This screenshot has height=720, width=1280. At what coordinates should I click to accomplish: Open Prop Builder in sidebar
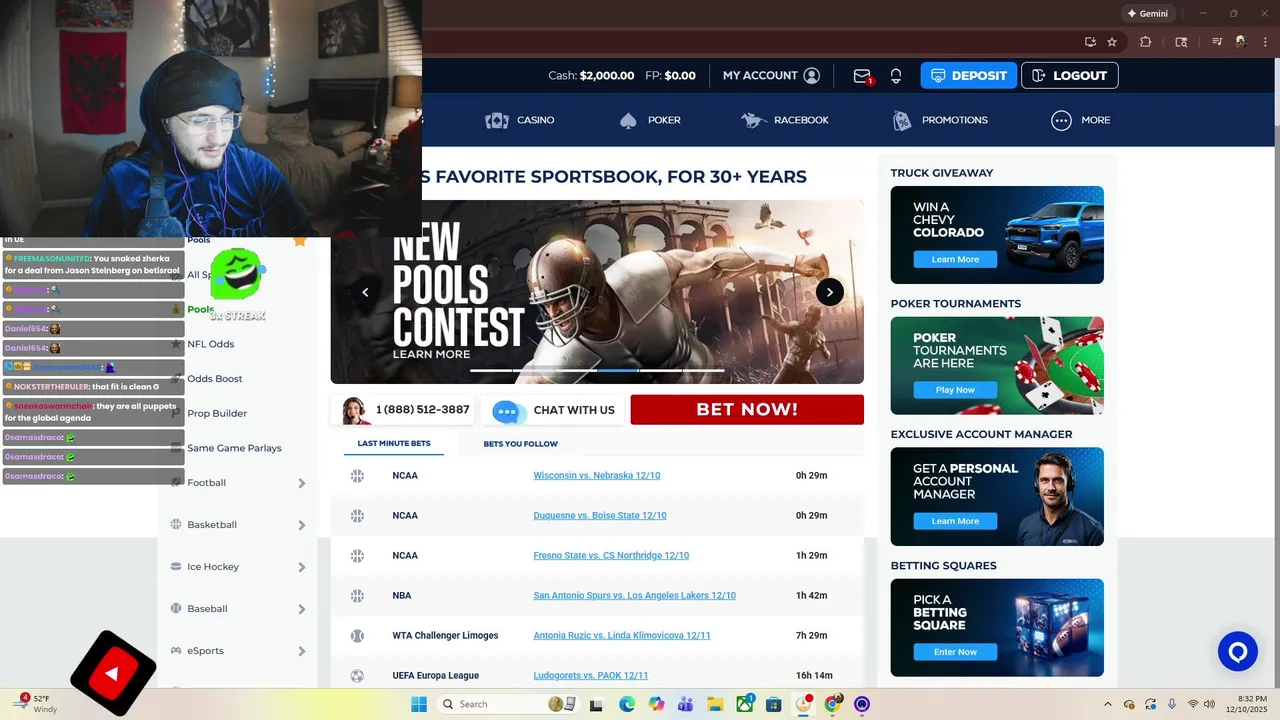click(x=217, y=413)
